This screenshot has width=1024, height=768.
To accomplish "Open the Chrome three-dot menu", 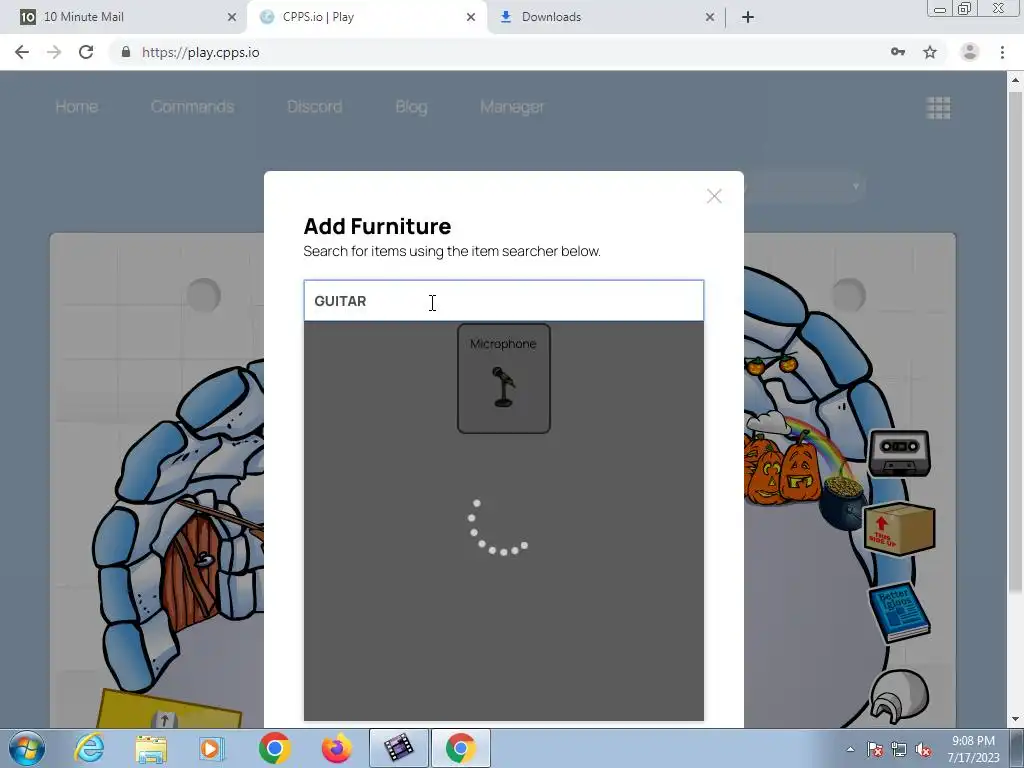I will (x=1002, y=52).
